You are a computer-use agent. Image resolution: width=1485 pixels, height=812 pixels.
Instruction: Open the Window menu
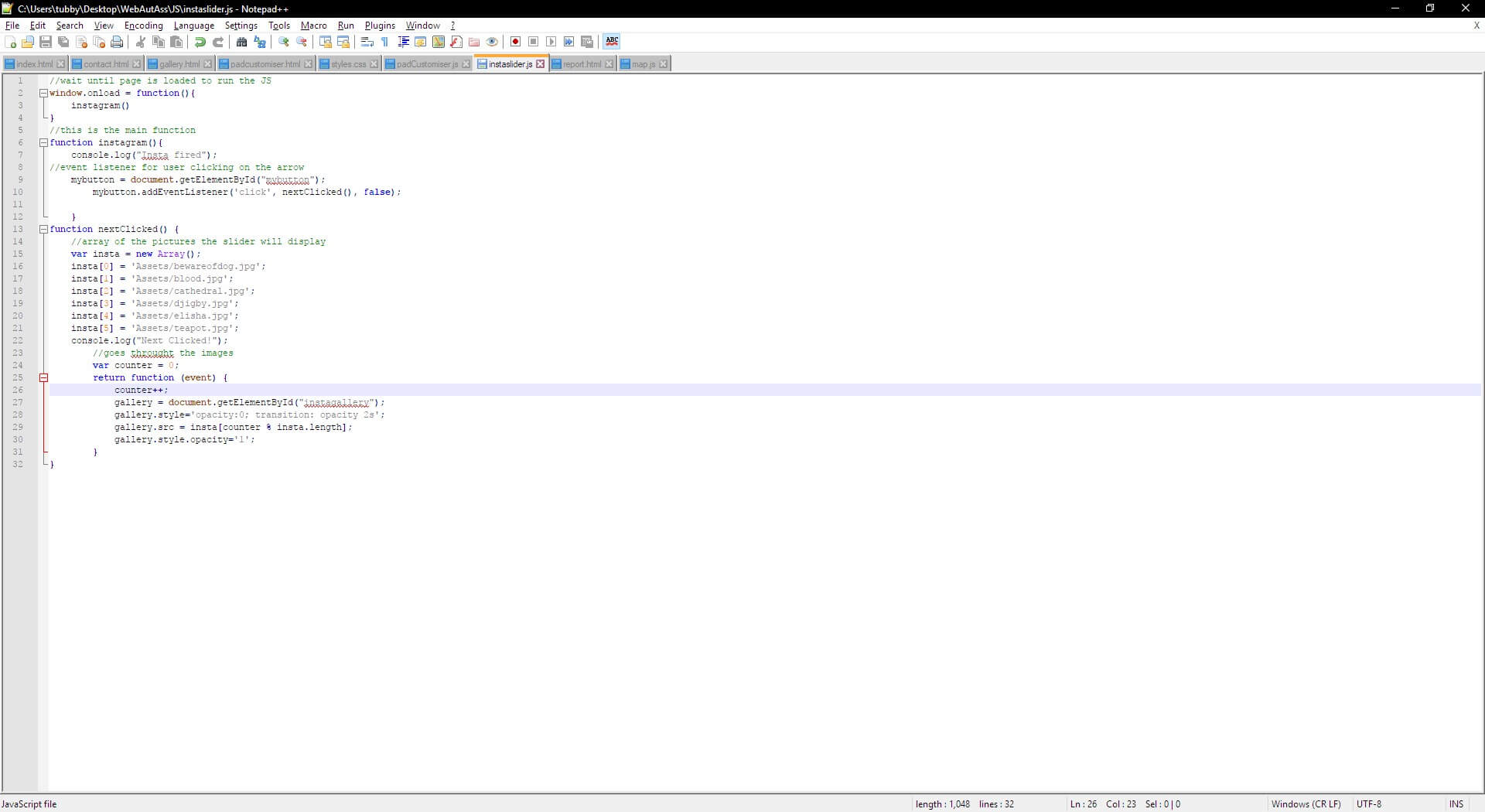pos(423,26)
